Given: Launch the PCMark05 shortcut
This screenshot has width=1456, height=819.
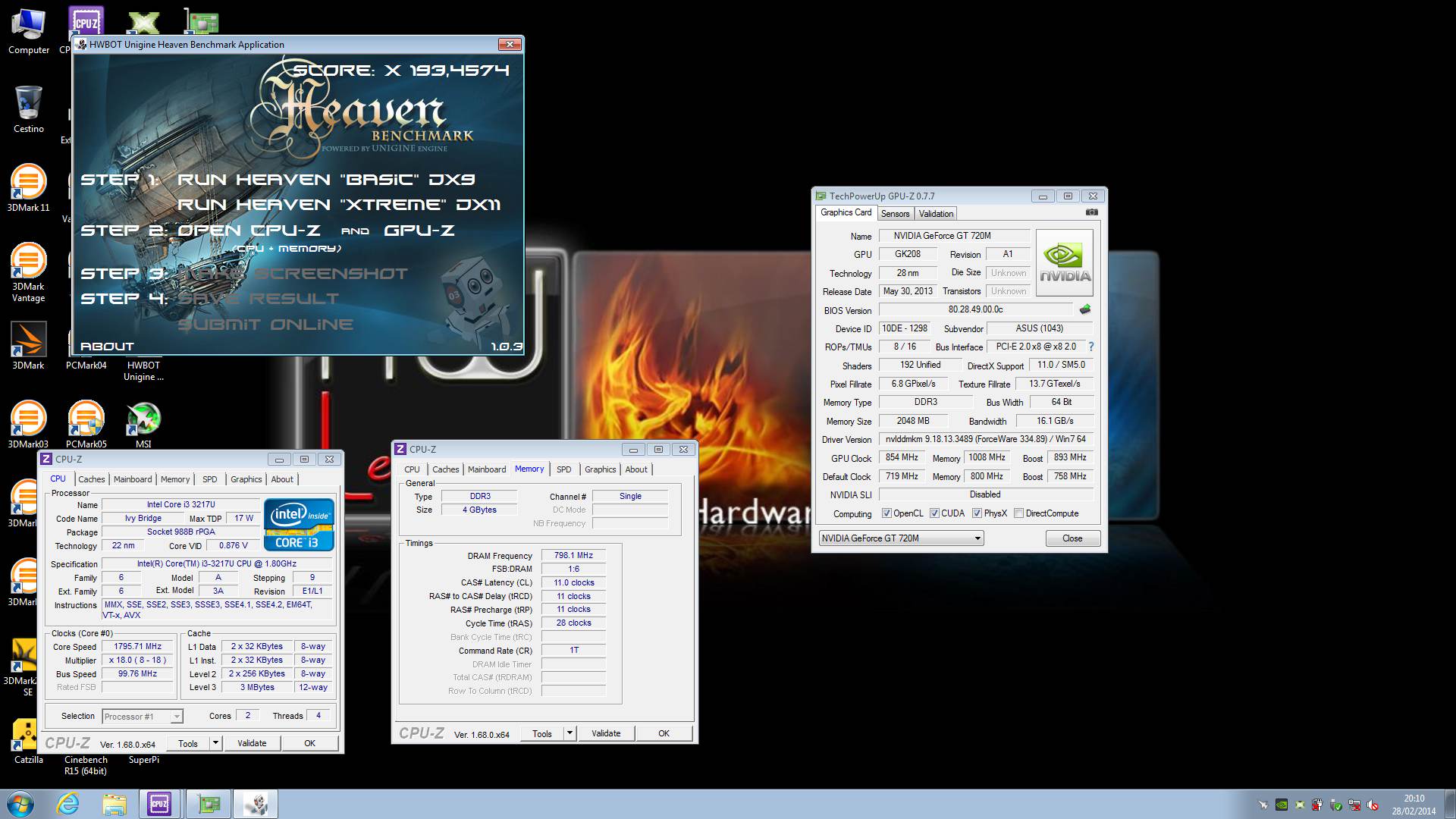Looking at the screenshot, I should pos(86,425).
